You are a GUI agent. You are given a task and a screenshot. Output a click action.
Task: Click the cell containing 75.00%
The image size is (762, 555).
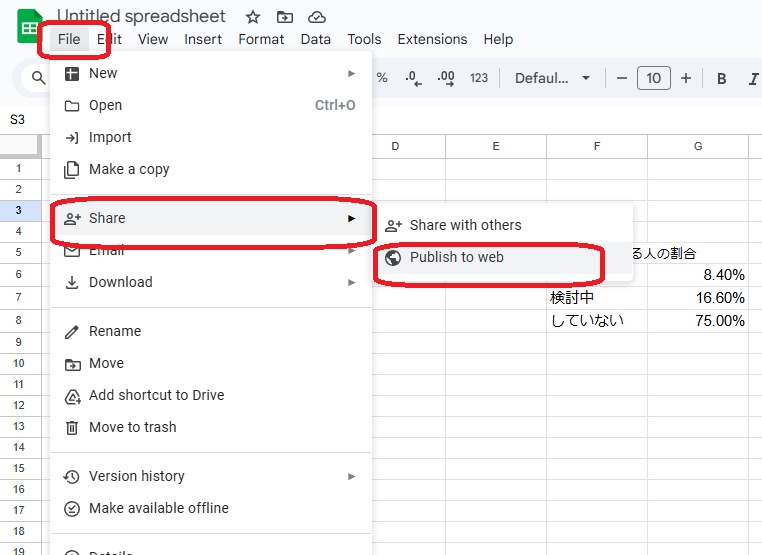pos(698,321)
